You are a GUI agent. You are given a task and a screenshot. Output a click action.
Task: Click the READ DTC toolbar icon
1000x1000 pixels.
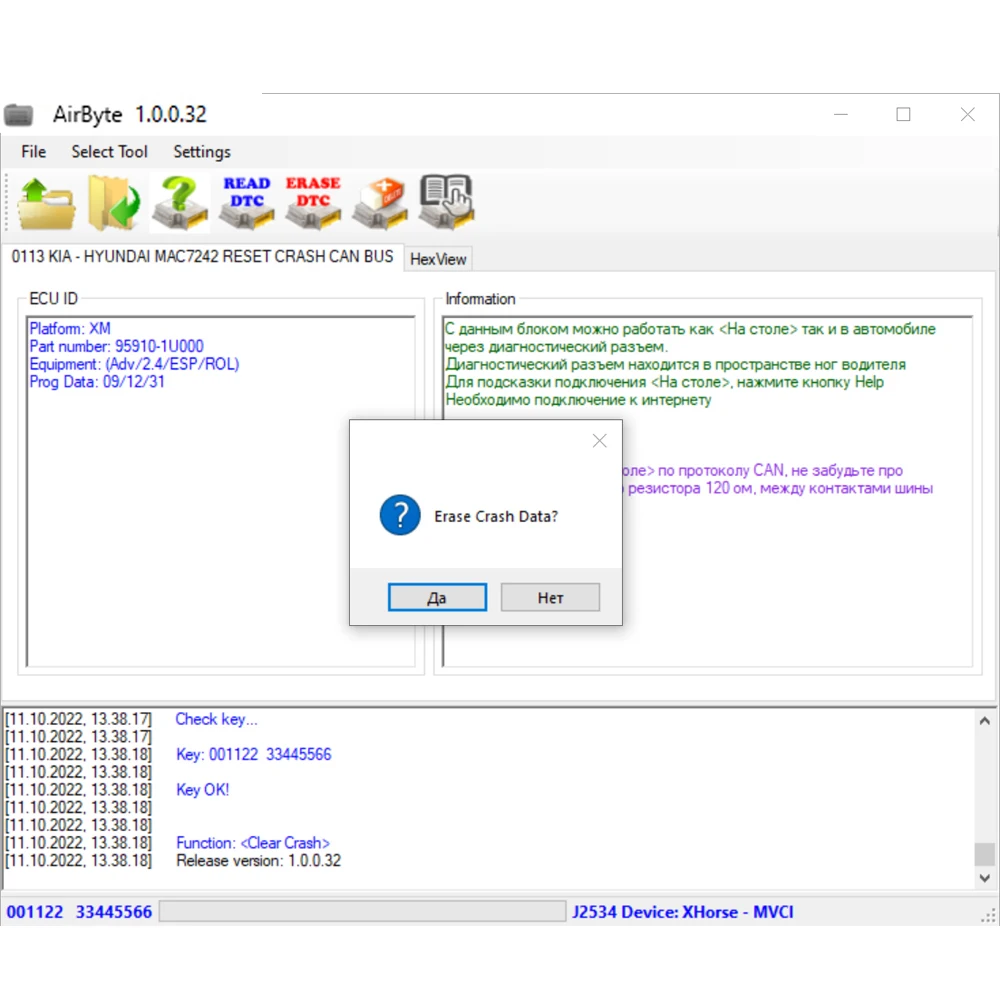pyautogui.click(x=247, y=203)
